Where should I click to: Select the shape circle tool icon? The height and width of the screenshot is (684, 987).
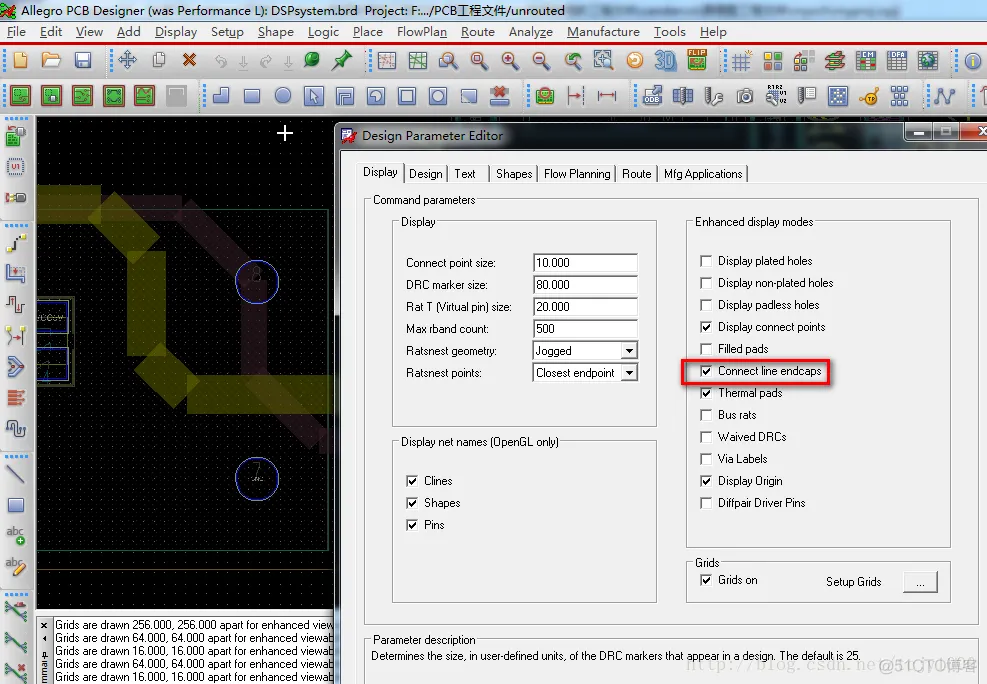point(283,96)
